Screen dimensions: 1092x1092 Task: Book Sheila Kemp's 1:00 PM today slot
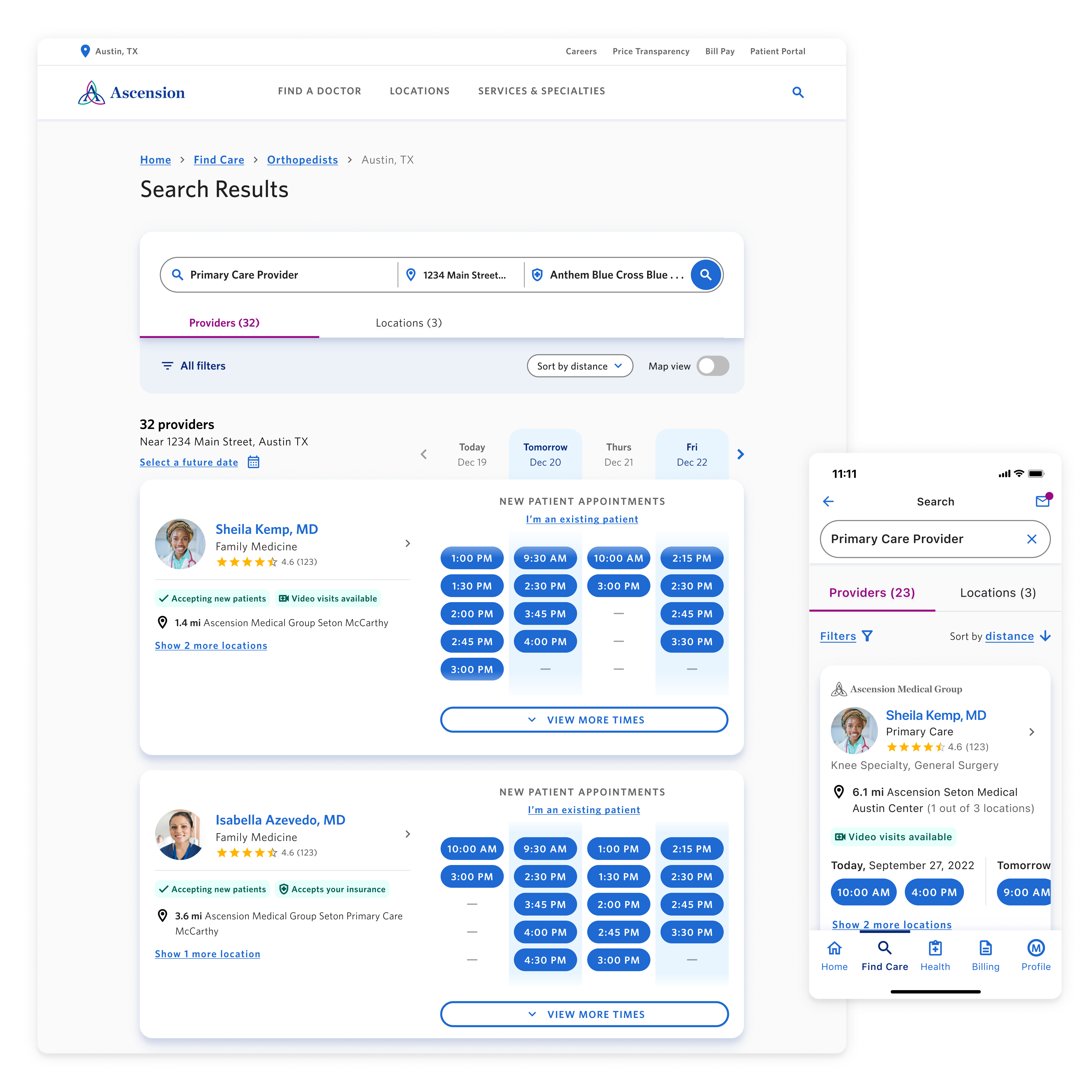click(x=472, y=558)
